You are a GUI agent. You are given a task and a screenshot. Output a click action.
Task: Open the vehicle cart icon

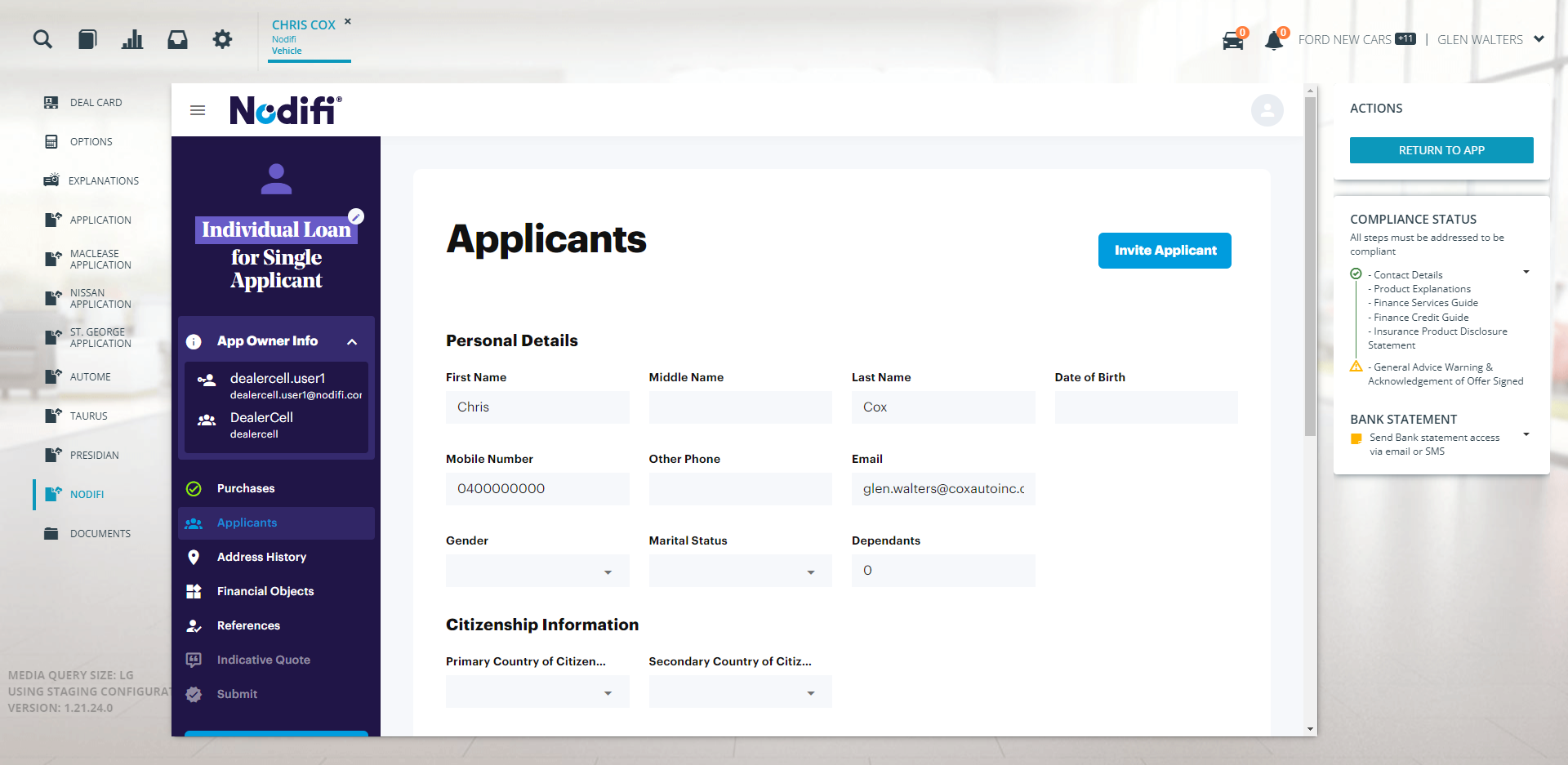pos(1233,40)
